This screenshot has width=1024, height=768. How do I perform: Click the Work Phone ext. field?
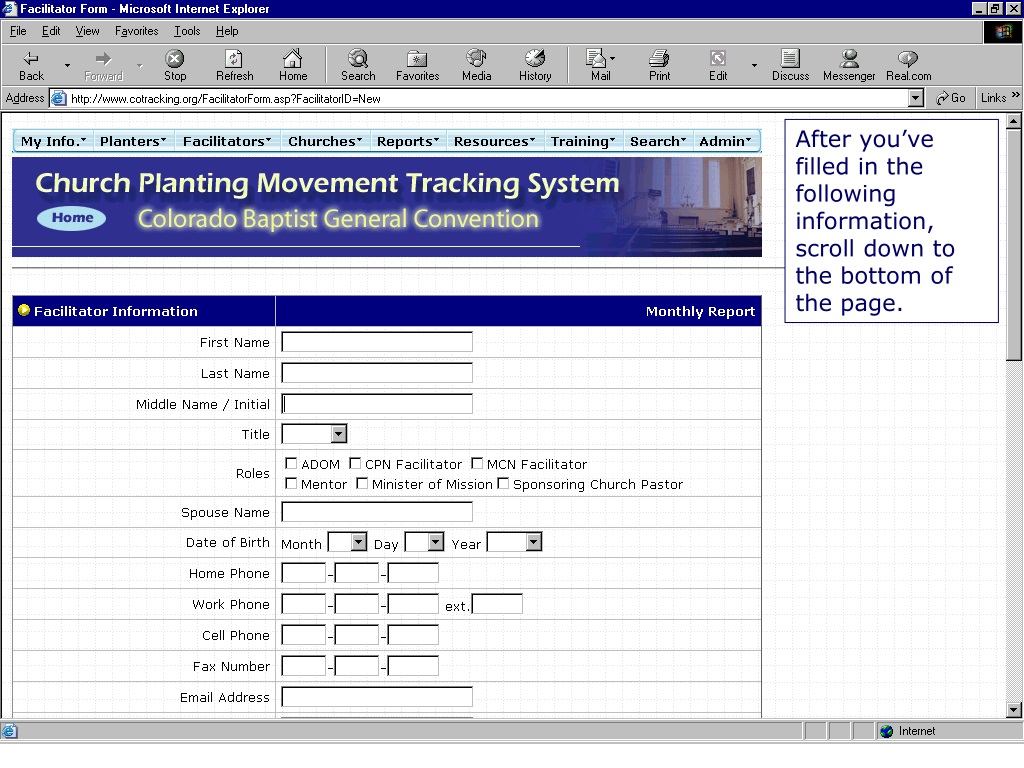[497, 604]
